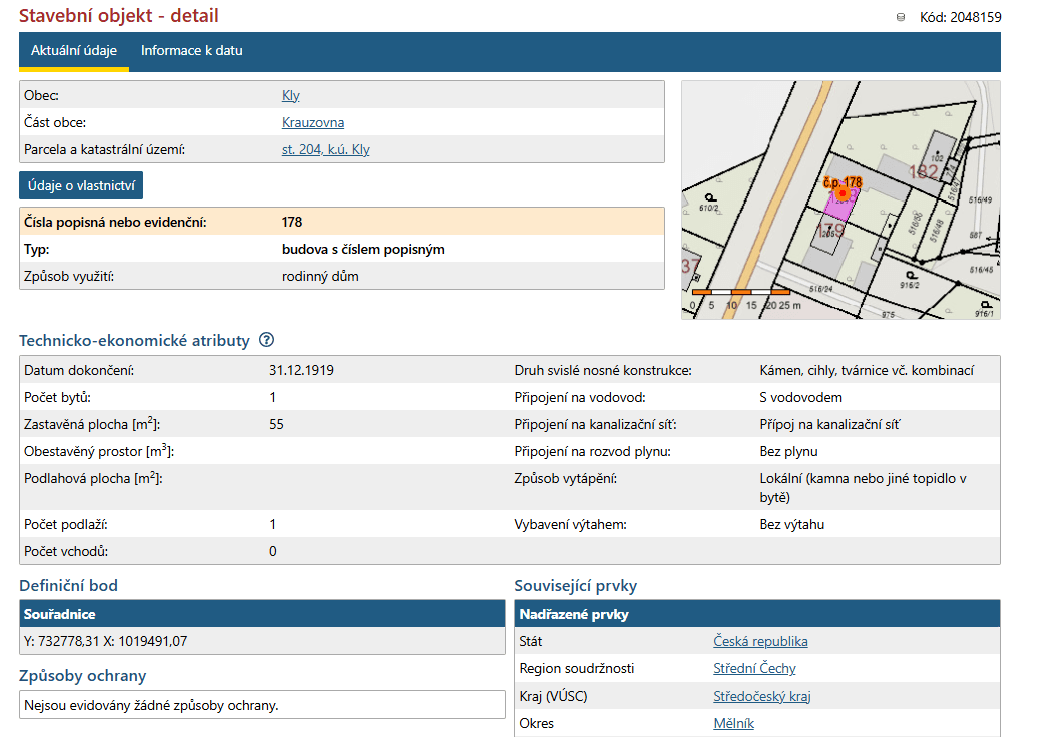Open the Střední Čechy region link

pos(754,669)
